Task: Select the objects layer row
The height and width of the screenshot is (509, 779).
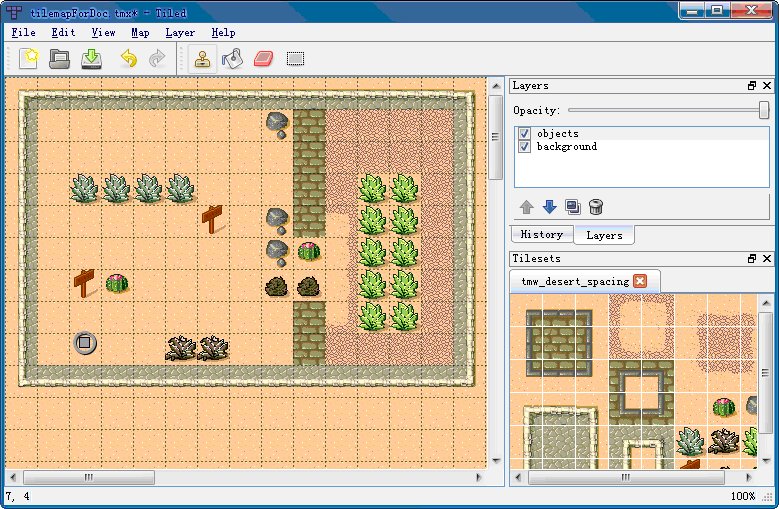Action: [641, 134]
